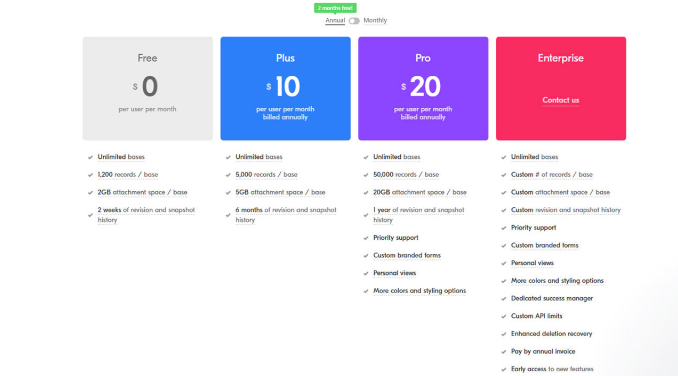This screenshot has height=376, width=678.
Task: Select the Pro plan card
Action: (x=423, y=89)
